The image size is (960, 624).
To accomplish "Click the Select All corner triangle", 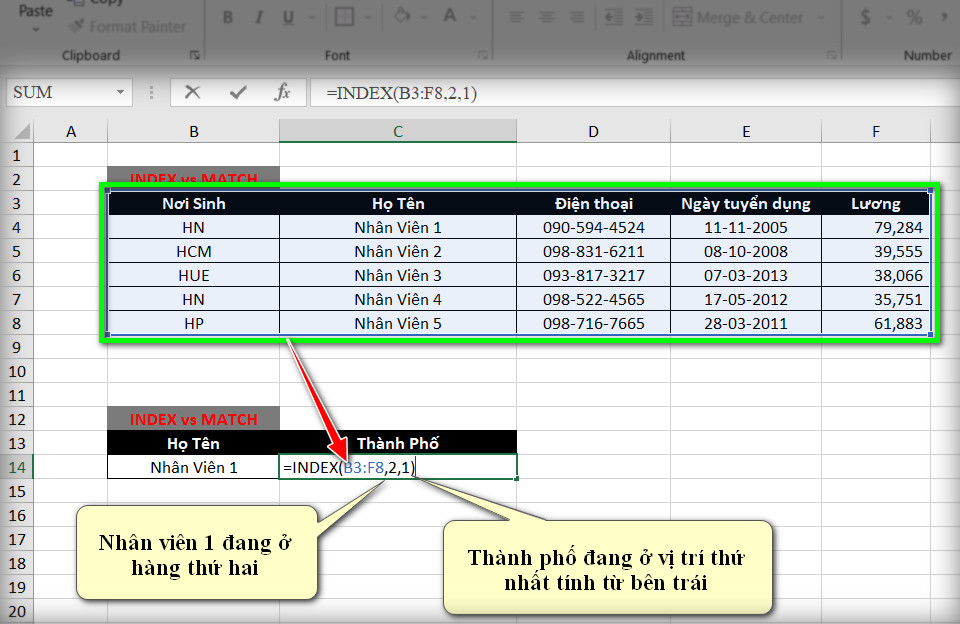I will click(x=21, y=131).
